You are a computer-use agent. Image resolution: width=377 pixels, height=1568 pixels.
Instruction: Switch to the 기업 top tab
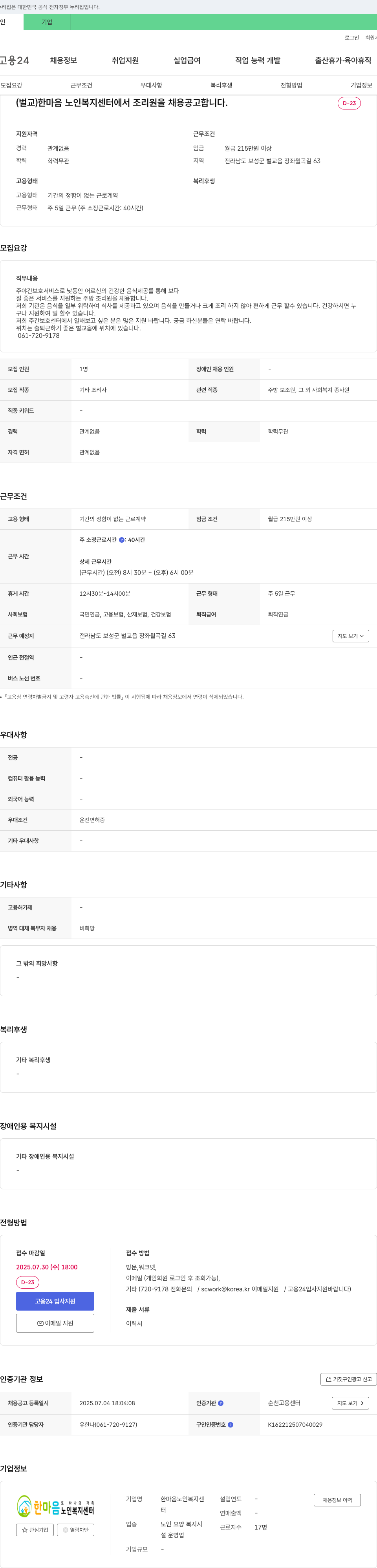[47, 22]
